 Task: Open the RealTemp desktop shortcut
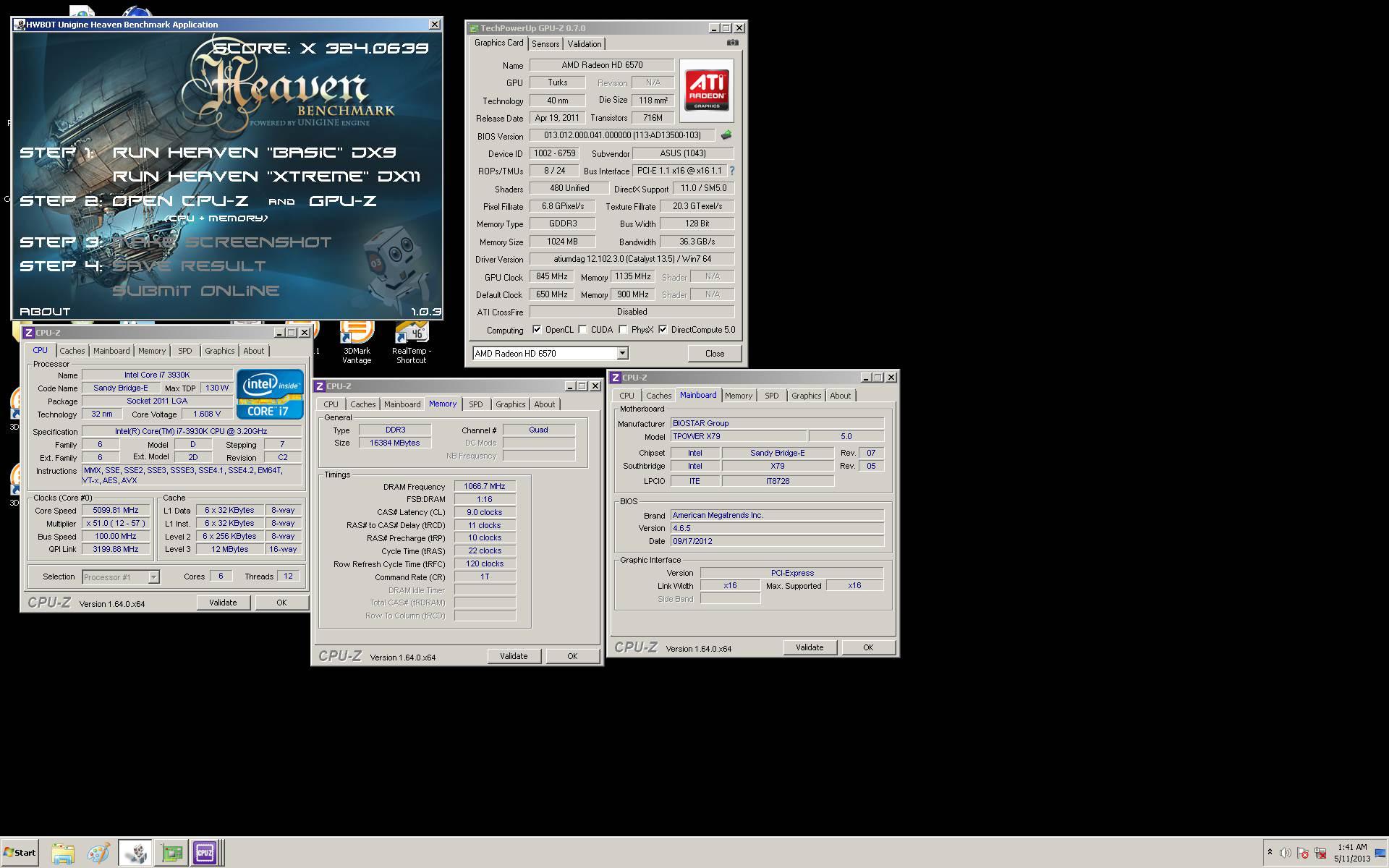pos(411,342)
